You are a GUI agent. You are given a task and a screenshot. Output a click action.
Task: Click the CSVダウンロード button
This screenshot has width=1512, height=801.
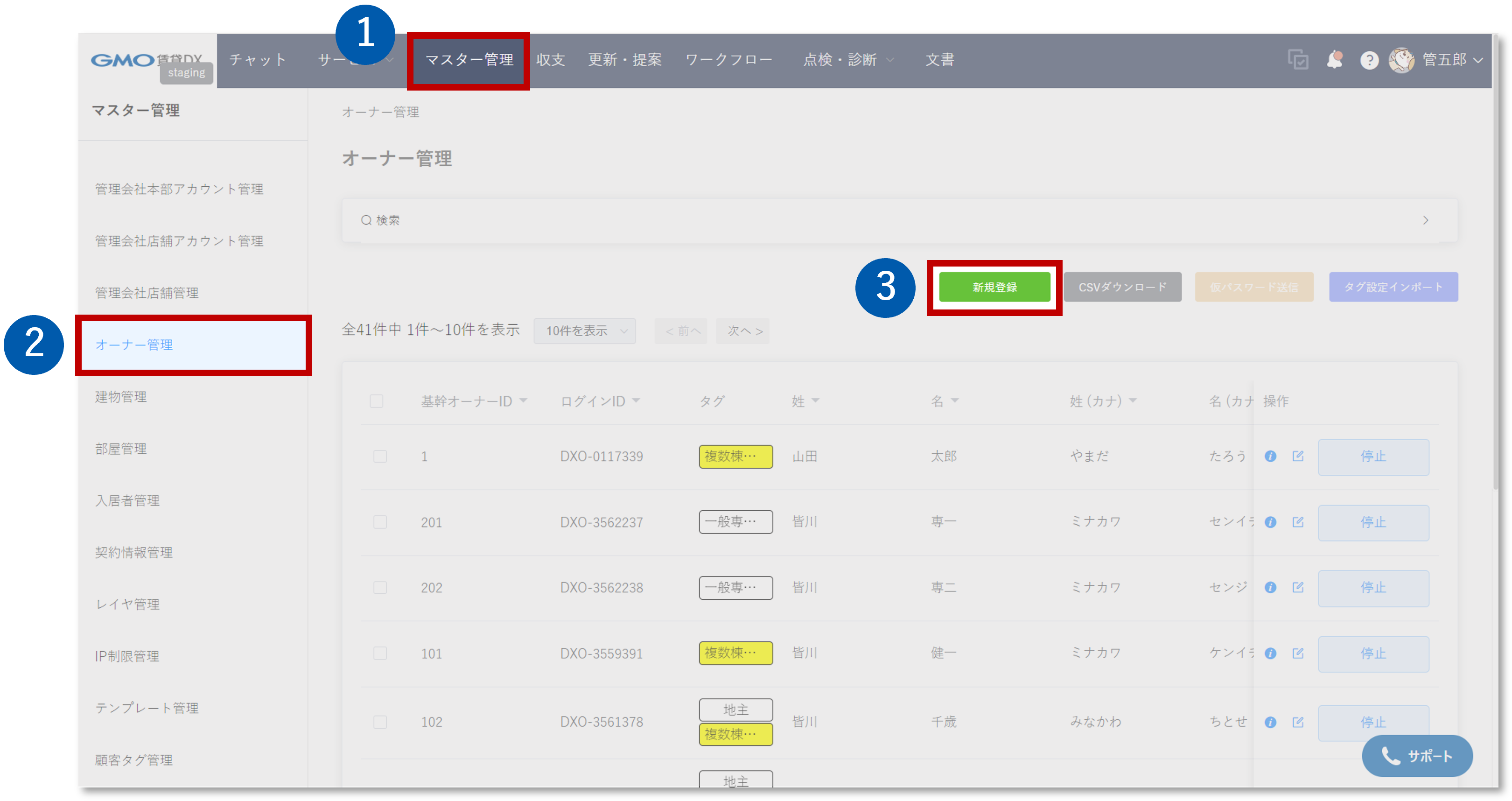(1122, 287)
